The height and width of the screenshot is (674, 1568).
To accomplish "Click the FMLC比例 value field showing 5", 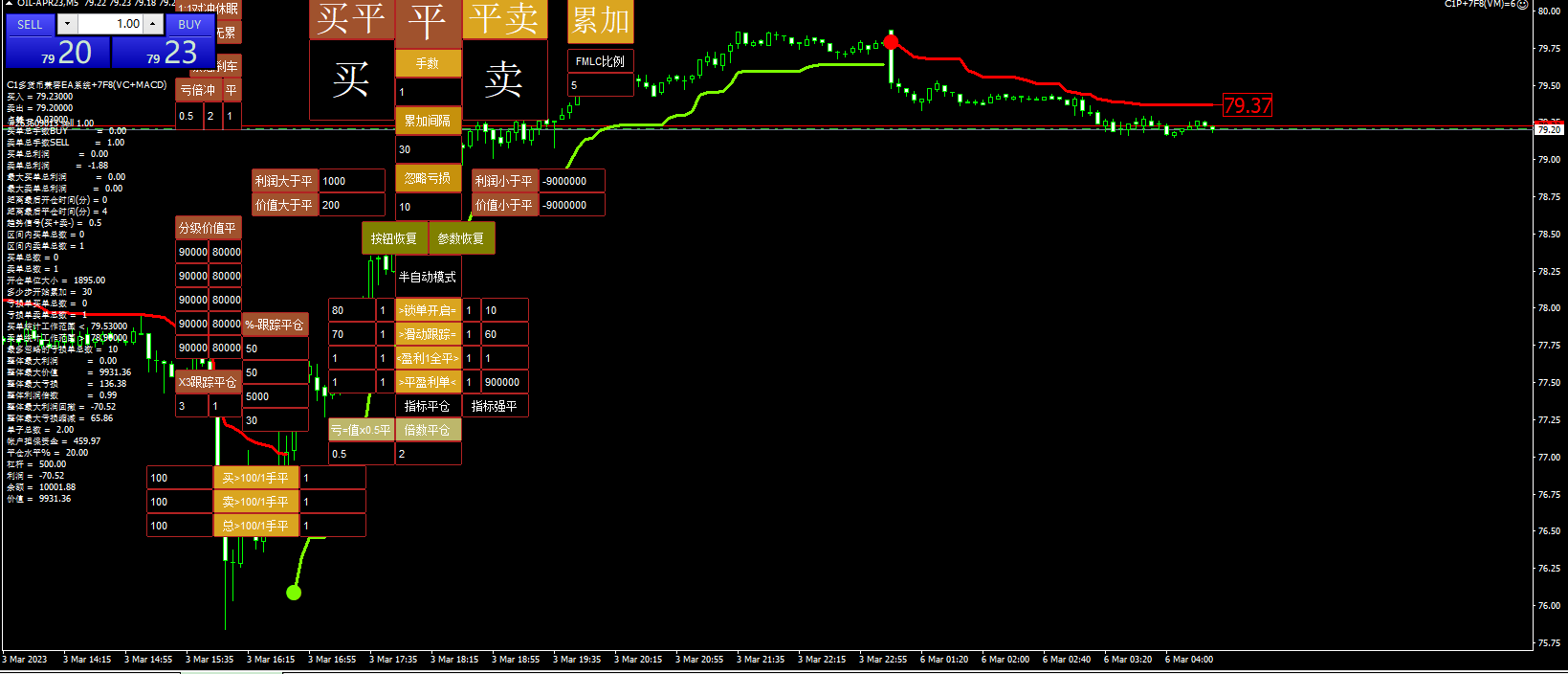I will (x=600, y=85).
